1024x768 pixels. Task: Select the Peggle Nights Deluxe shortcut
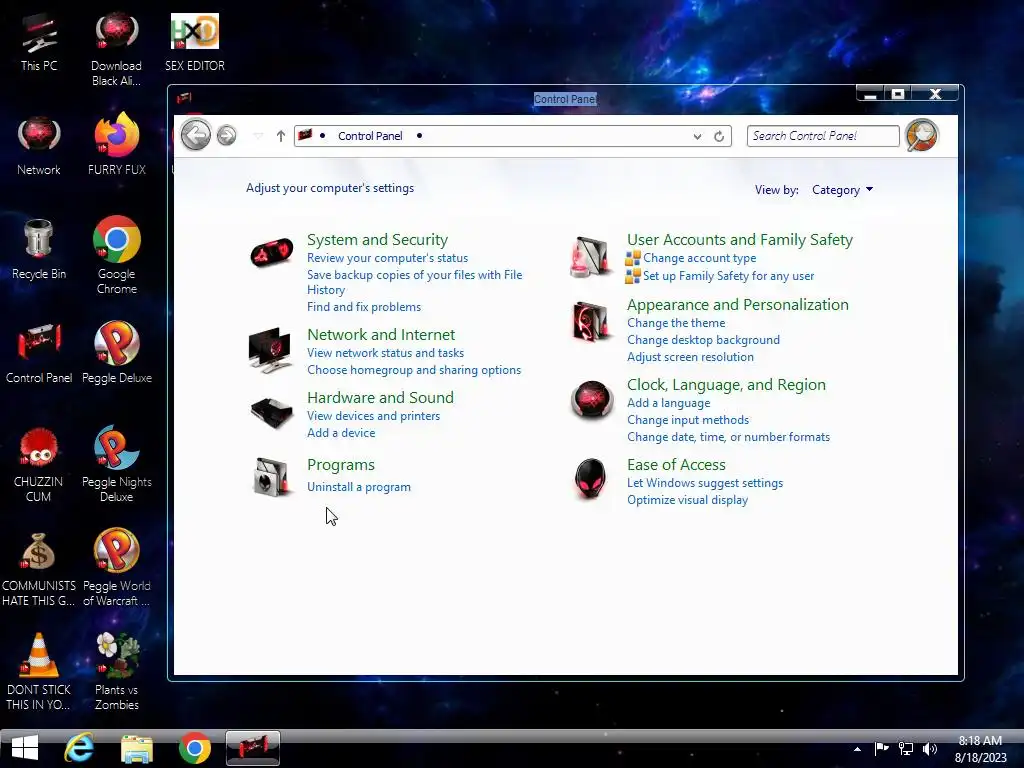coord(117,464)
